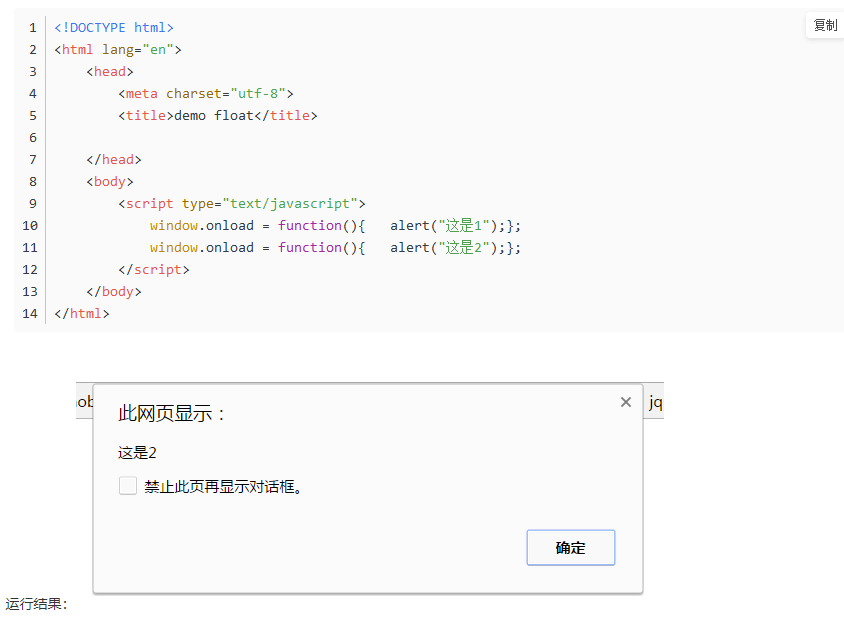Select the partial tab starting with jq
Viewport: 844px width, 628px height.
point(657,401)
